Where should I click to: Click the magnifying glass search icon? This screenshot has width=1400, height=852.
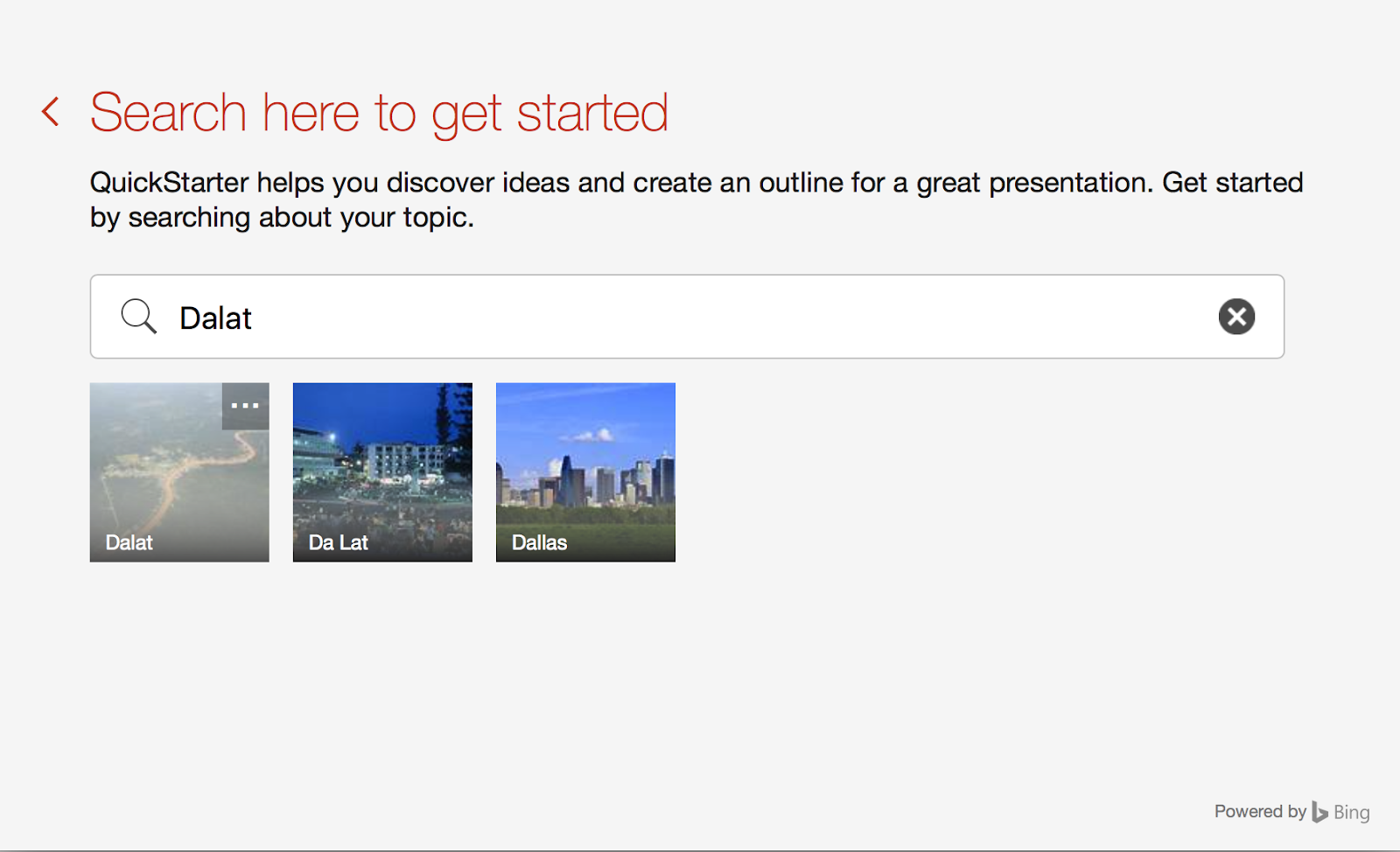click(x=138, y=317)
